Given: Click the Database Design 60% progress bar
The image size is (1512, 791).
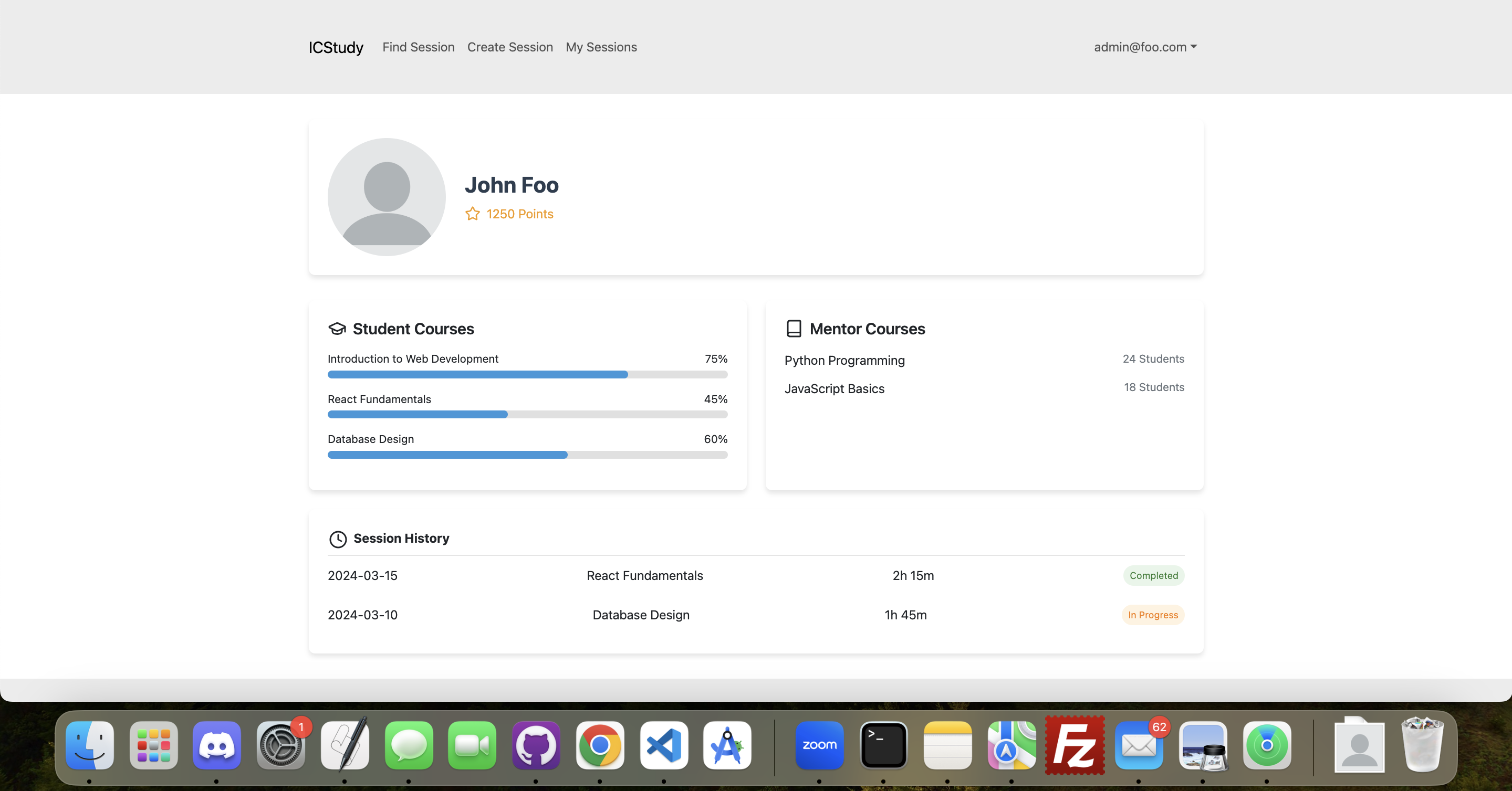Looking at the screenshot, I should [527, 455].
